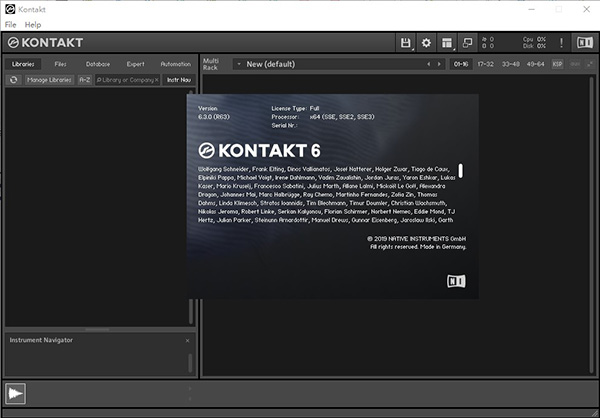Open settings via the gear icon
The height and width of the screenshot is (418, 600).
[x=426, y=43]
